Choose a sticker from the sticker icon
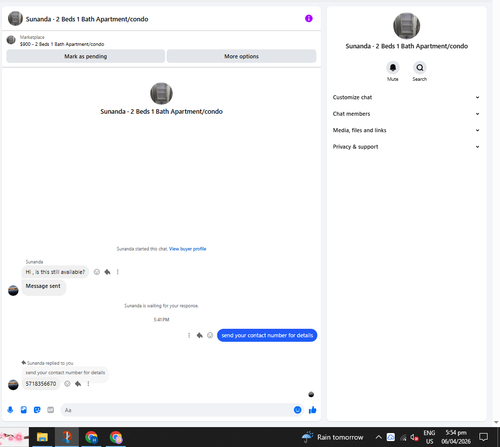Screen dimensions: 500x447 tap(37, 410)
